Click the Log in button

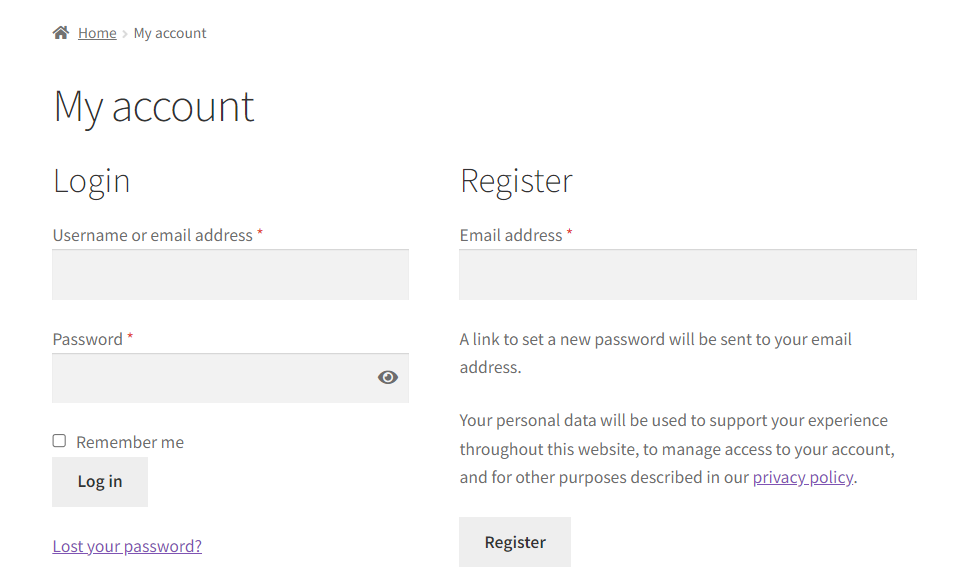(x=100, y=481)
